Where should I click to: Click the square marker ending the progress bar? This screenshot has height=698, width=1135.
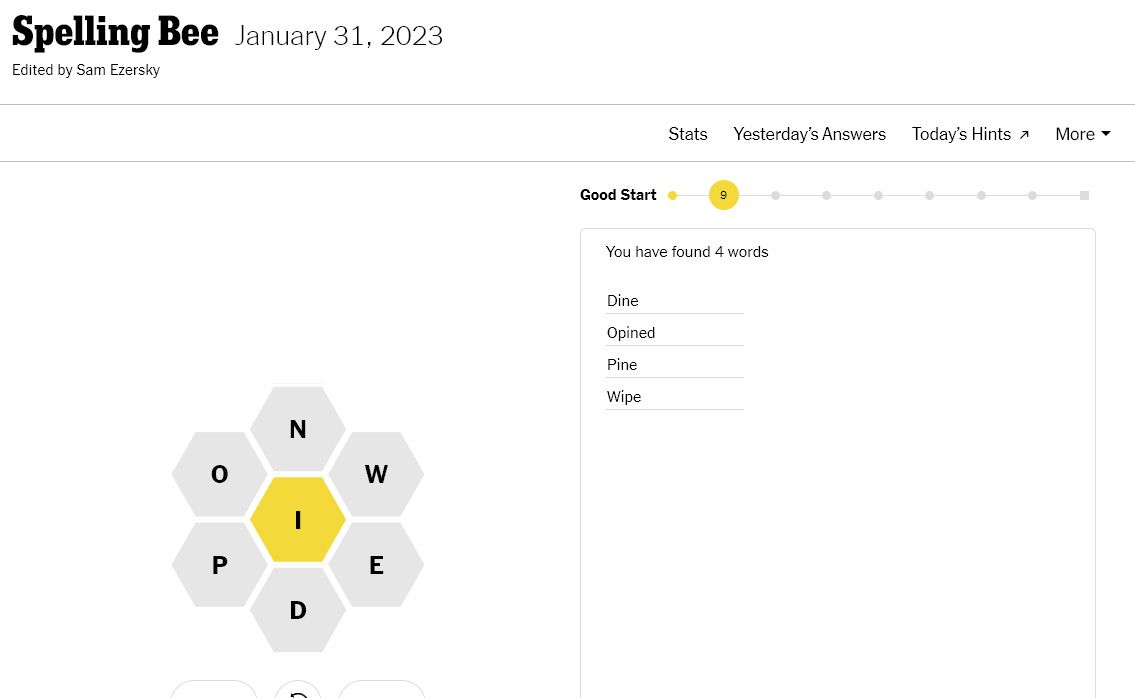click(x=1083, y=195)
